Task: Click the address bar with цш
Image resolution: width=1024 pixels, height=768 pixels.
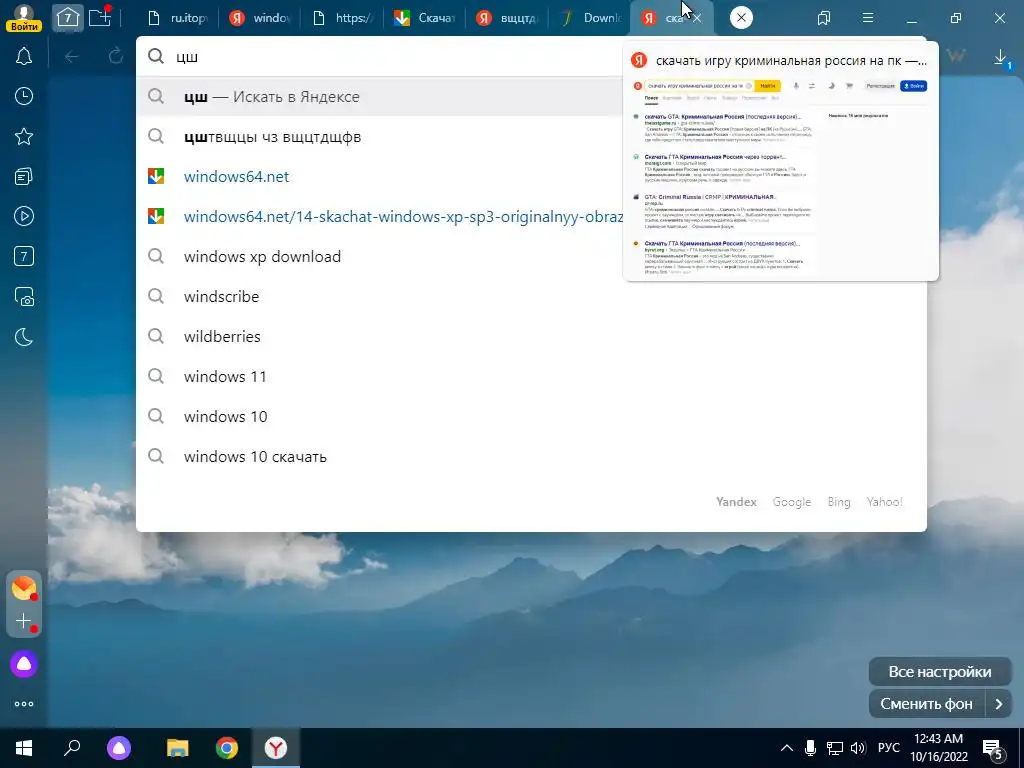Action: [x=379, y=57]
